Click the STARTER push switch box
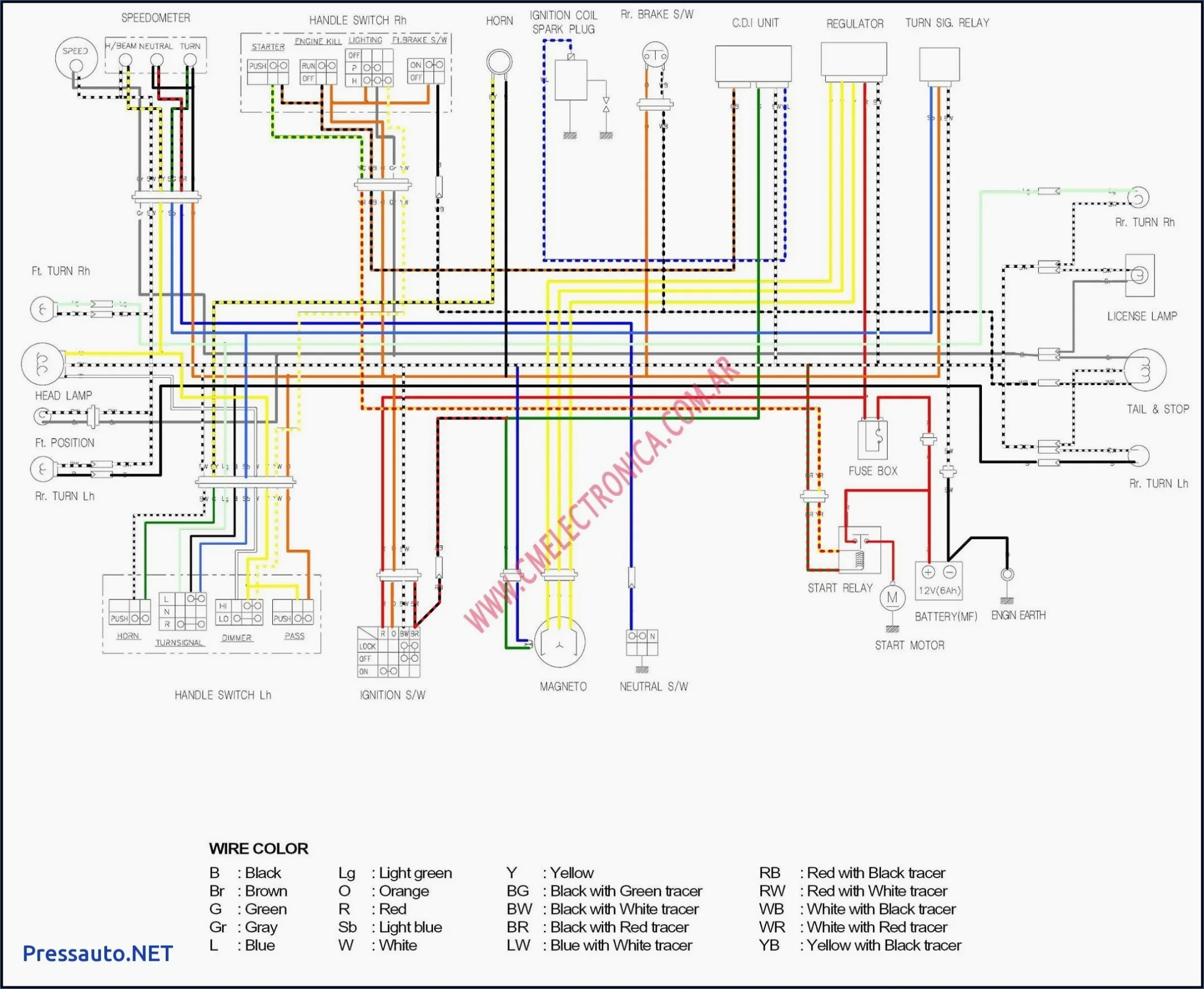 (x=268, y=72)
